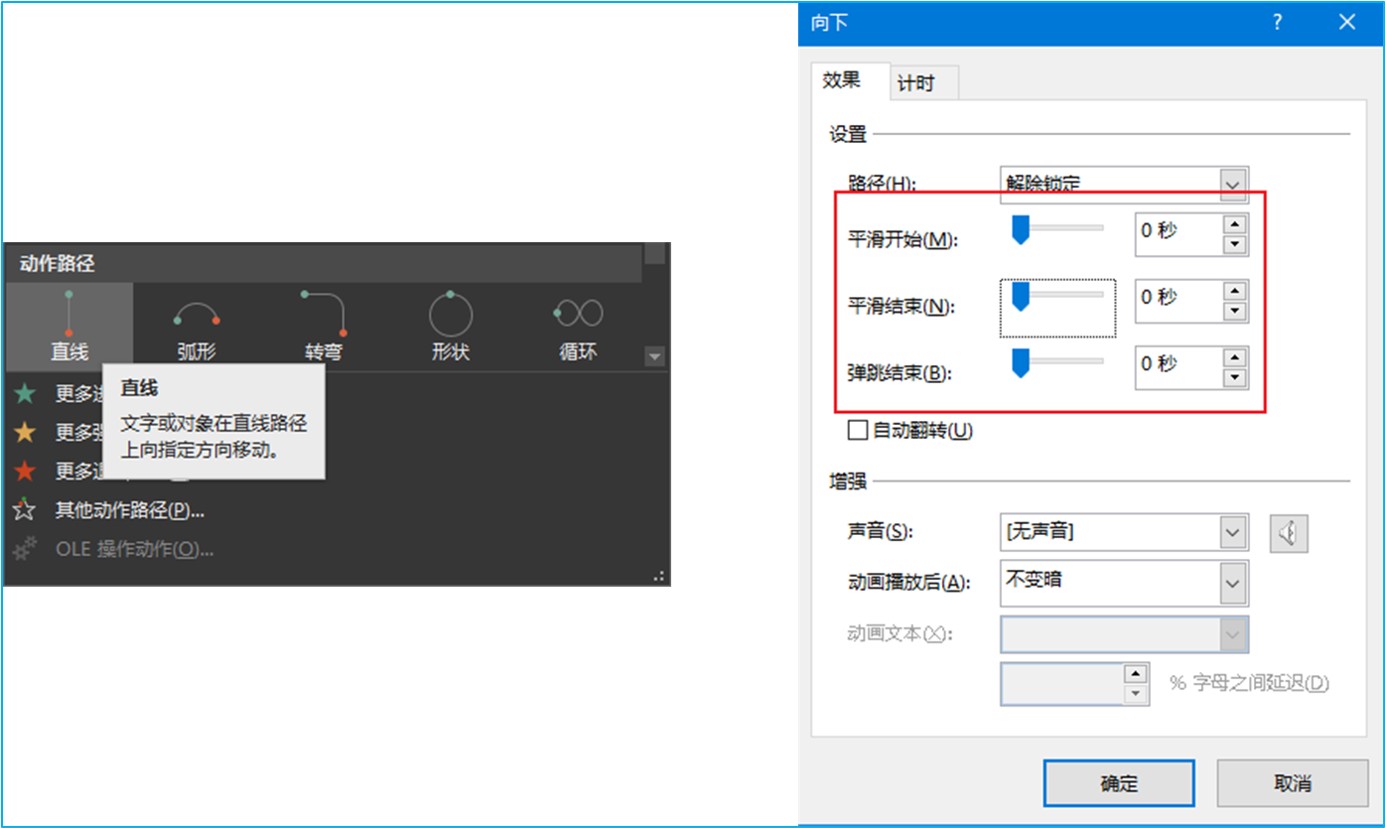Click the green star next to 更多进入效果

25,393
